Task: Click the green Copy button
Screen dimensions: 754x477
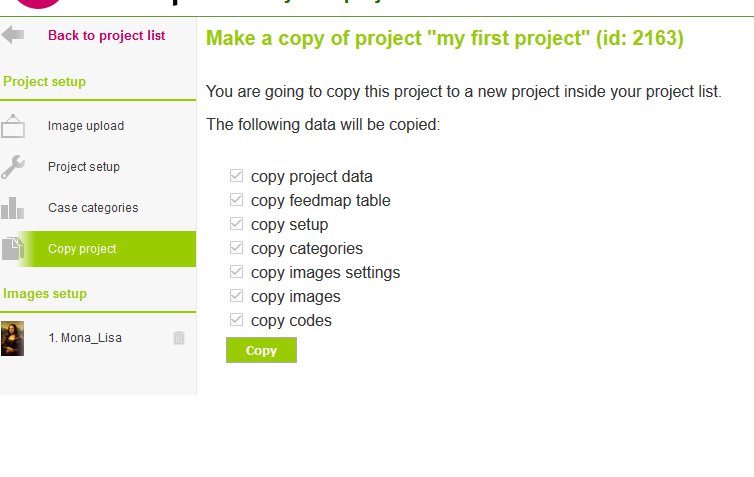Action: [261, 350]
